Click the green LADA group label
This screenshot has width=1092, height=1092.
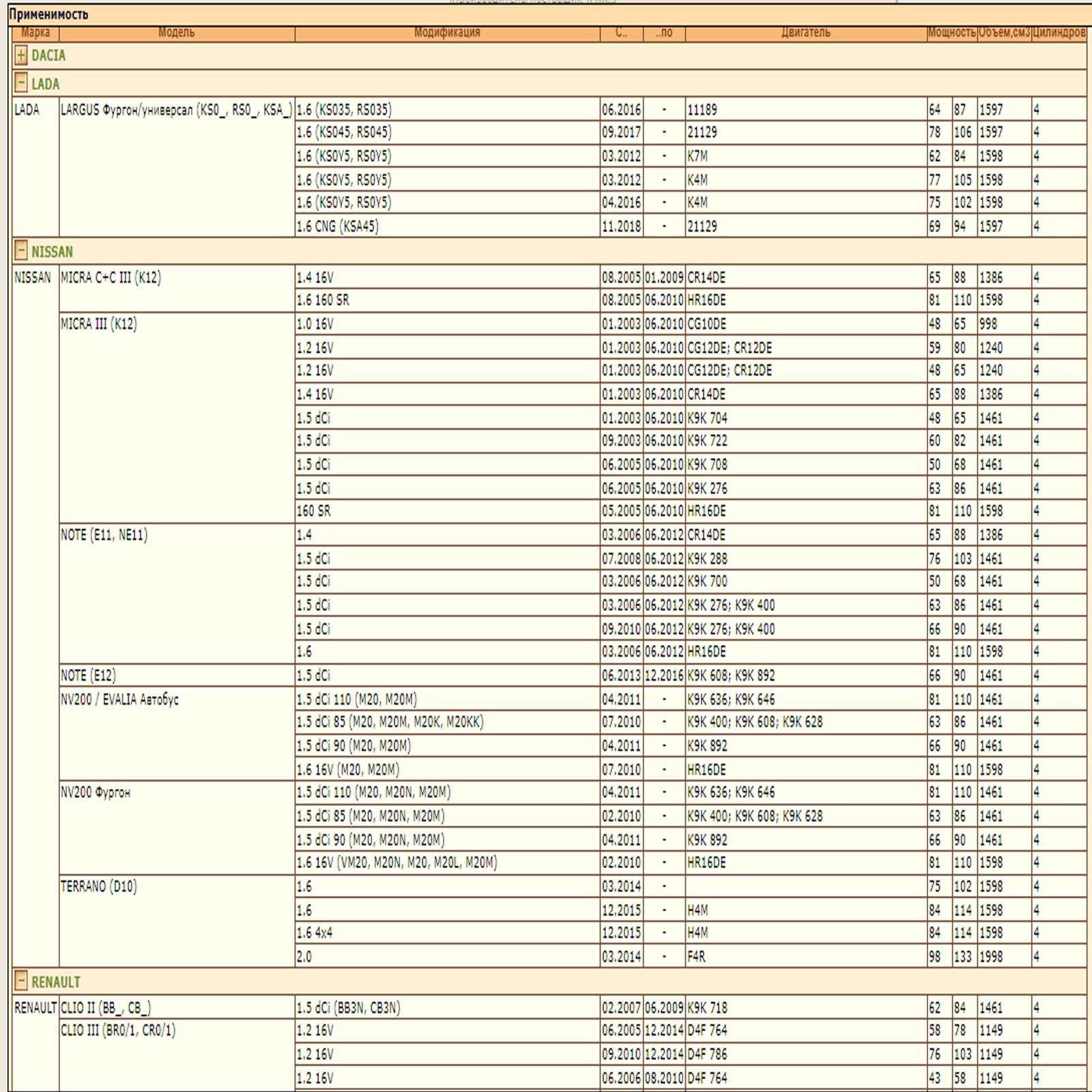[46, 84]
